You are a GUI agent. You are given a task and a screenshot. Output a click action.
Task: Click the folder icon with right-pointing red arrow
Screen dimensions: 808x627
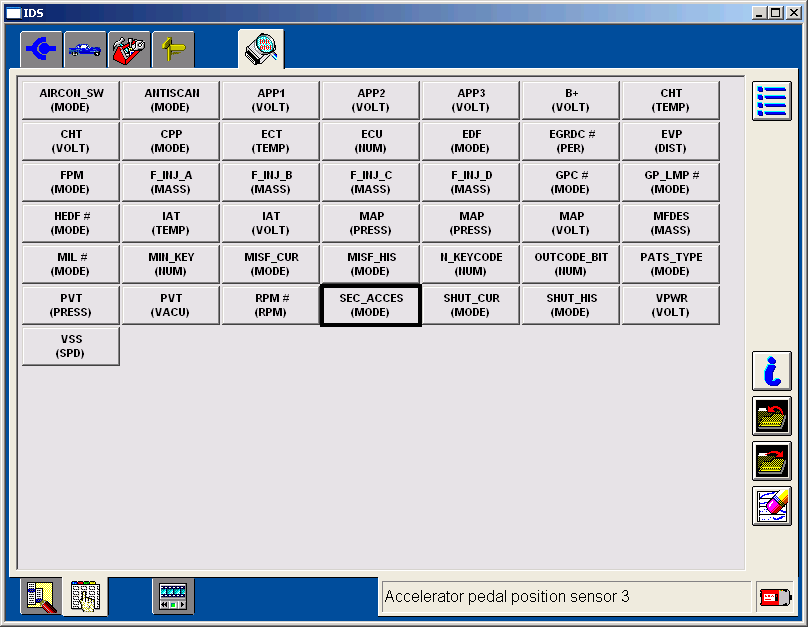(771, 461)
